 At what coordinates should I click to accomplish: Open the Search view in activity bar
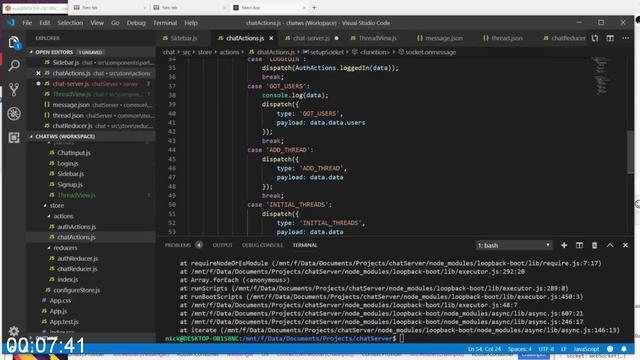[14, 65]
